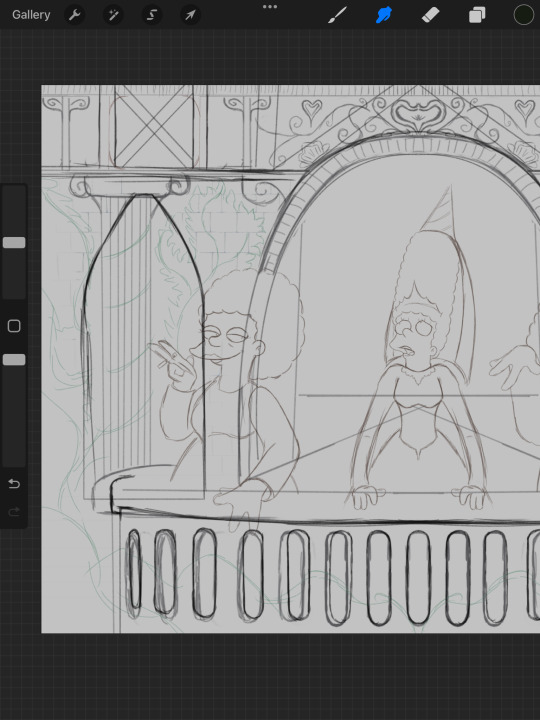The height and width of the screenshot is (720, 540).
Task: Activate the Transform arrow tool
Action: pos(190,15)
